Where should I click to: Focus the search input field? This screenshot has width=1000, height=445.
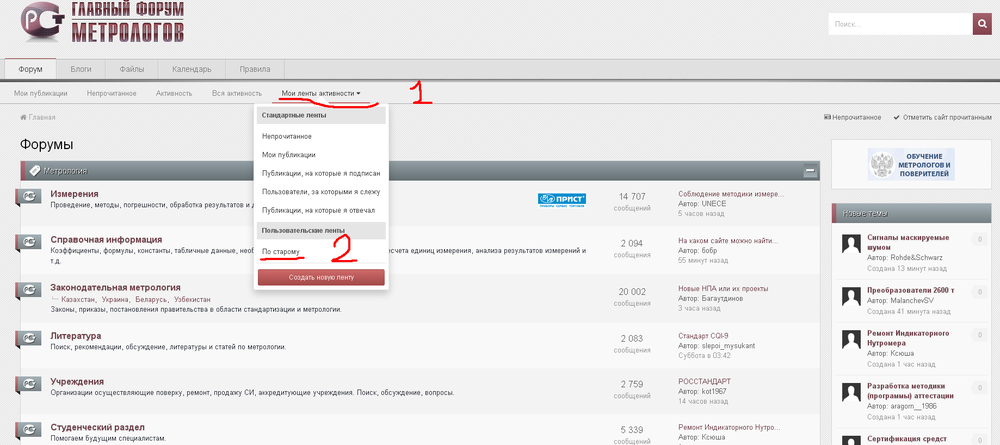pyautogui.click(x=897, y=25)
